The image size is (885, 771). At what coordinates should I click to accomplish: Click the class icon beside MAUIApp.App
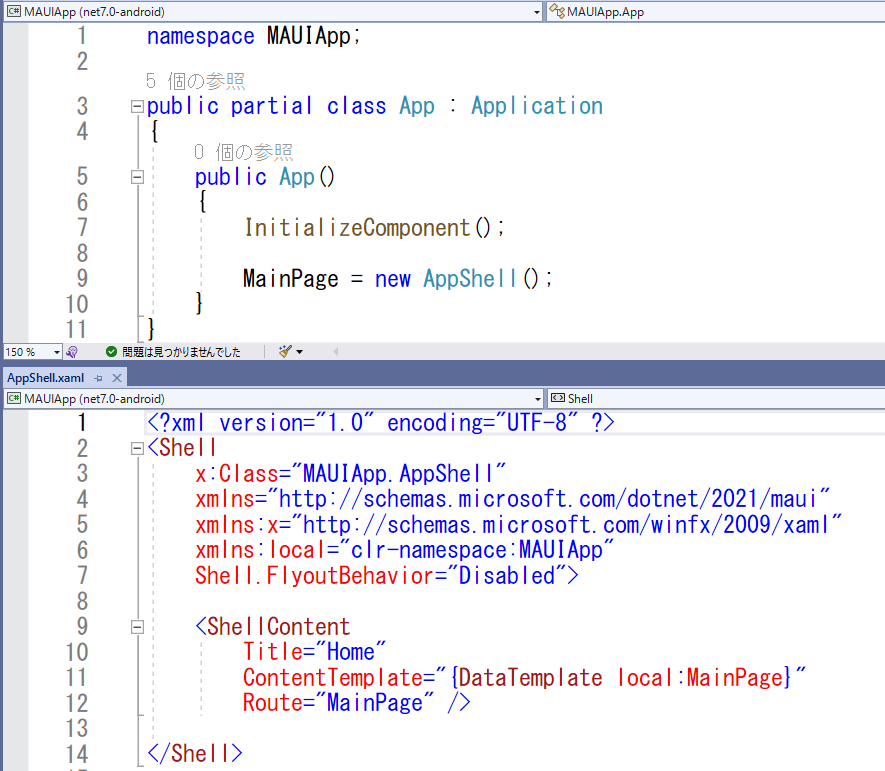click(x=557, y=11)
